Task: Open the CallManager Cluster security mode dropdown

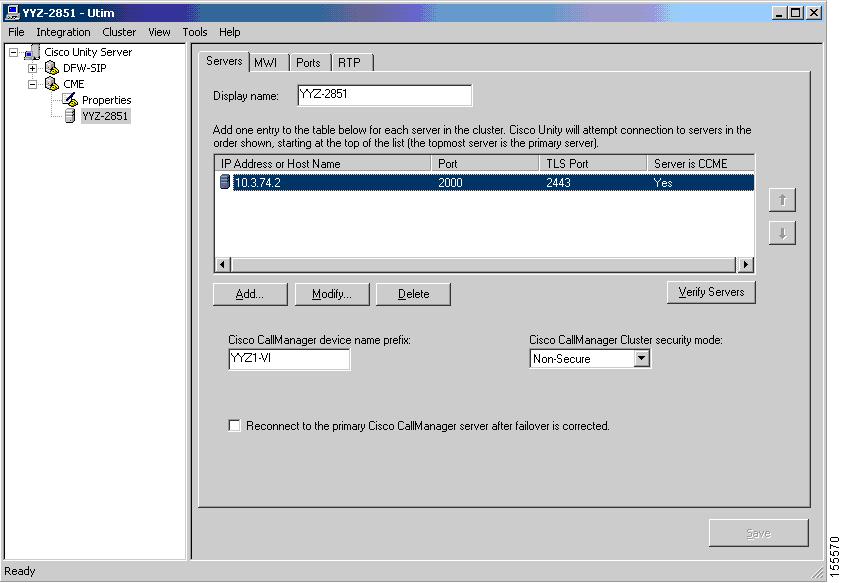Action: point(642,359)
